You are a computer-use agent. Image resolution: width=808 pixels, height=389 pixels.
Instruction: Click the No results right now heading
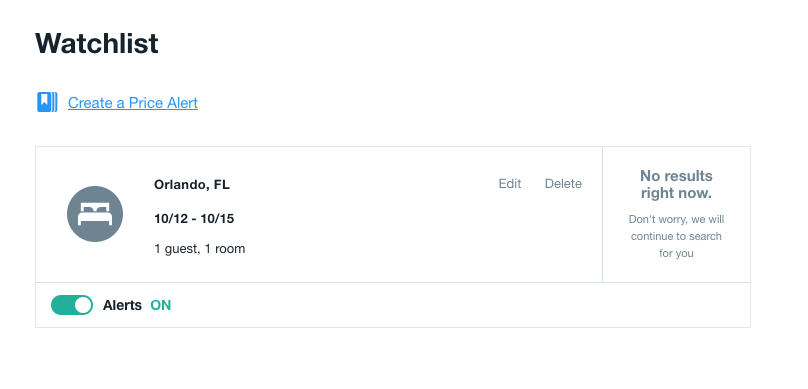(x=676, y=184)
